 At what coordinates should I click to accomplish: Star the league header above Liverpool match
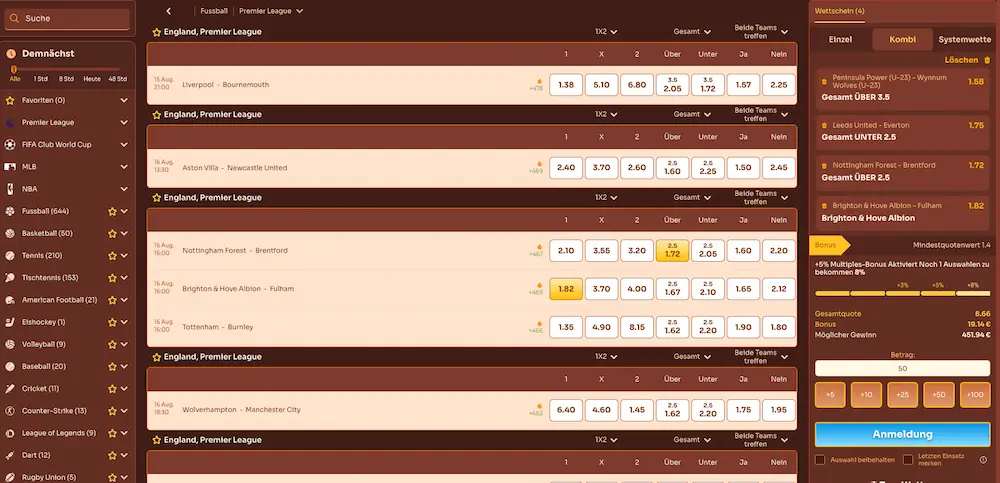(x=156, y=32)
